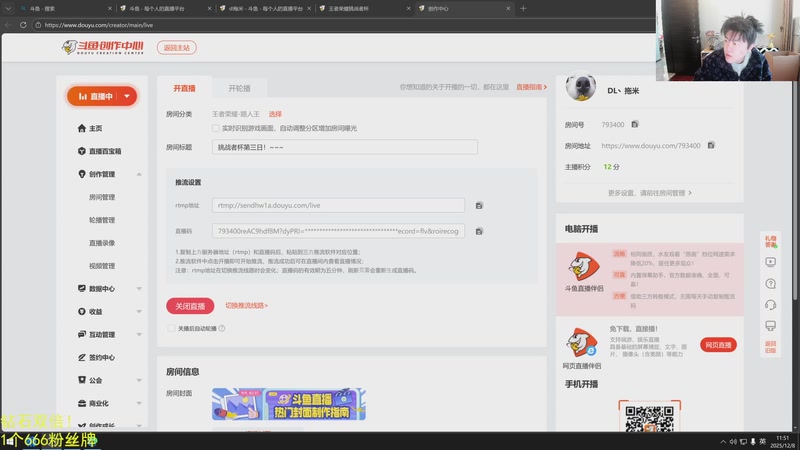800x450 pixels.
Task: Click the 收益 sidebar icon
Action: [82, 311]
